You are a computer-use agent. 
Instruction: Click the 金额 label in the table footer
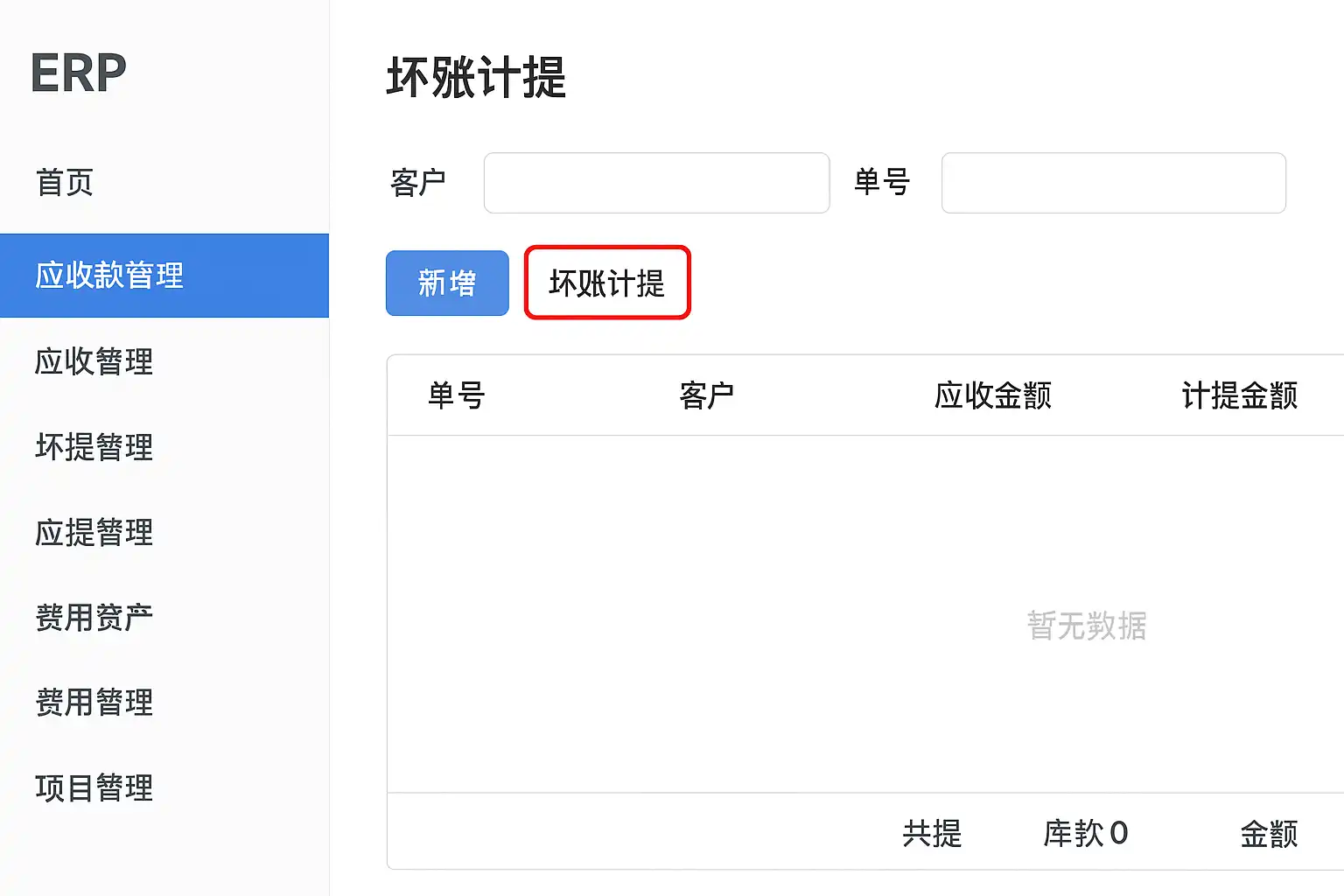(x=1269, y=833)
